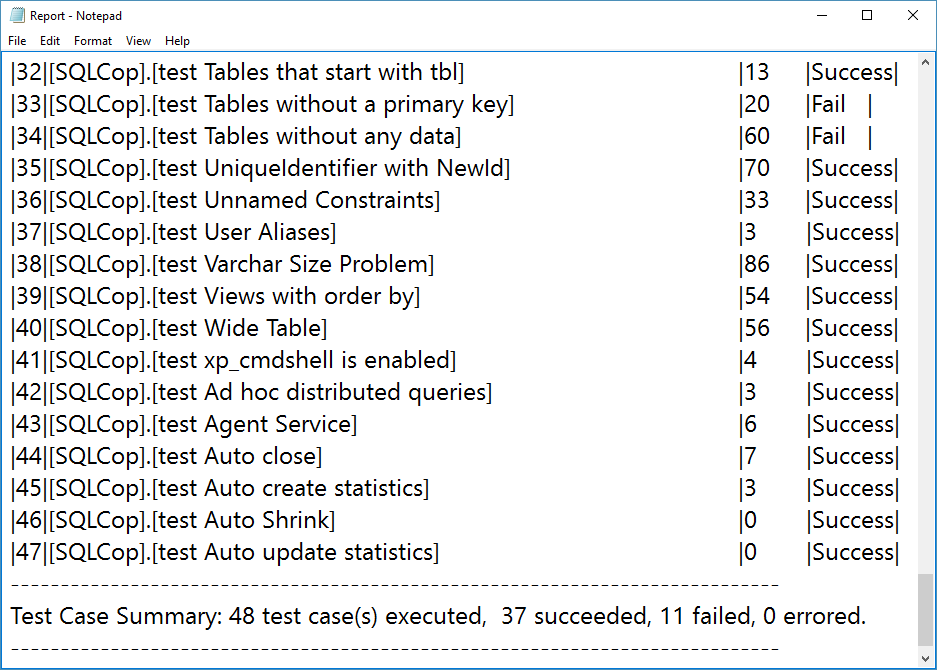Click the Notepad icon in title bar
Viewport: 937px width, 670px height.
coord(17,16)
